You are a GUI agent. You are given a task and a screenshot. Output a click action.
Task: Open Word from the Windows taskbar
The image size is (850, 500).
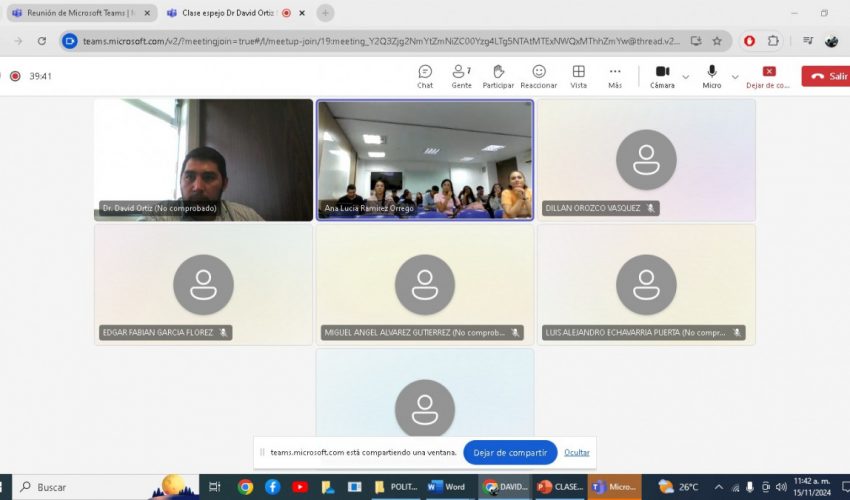point(446,487)
